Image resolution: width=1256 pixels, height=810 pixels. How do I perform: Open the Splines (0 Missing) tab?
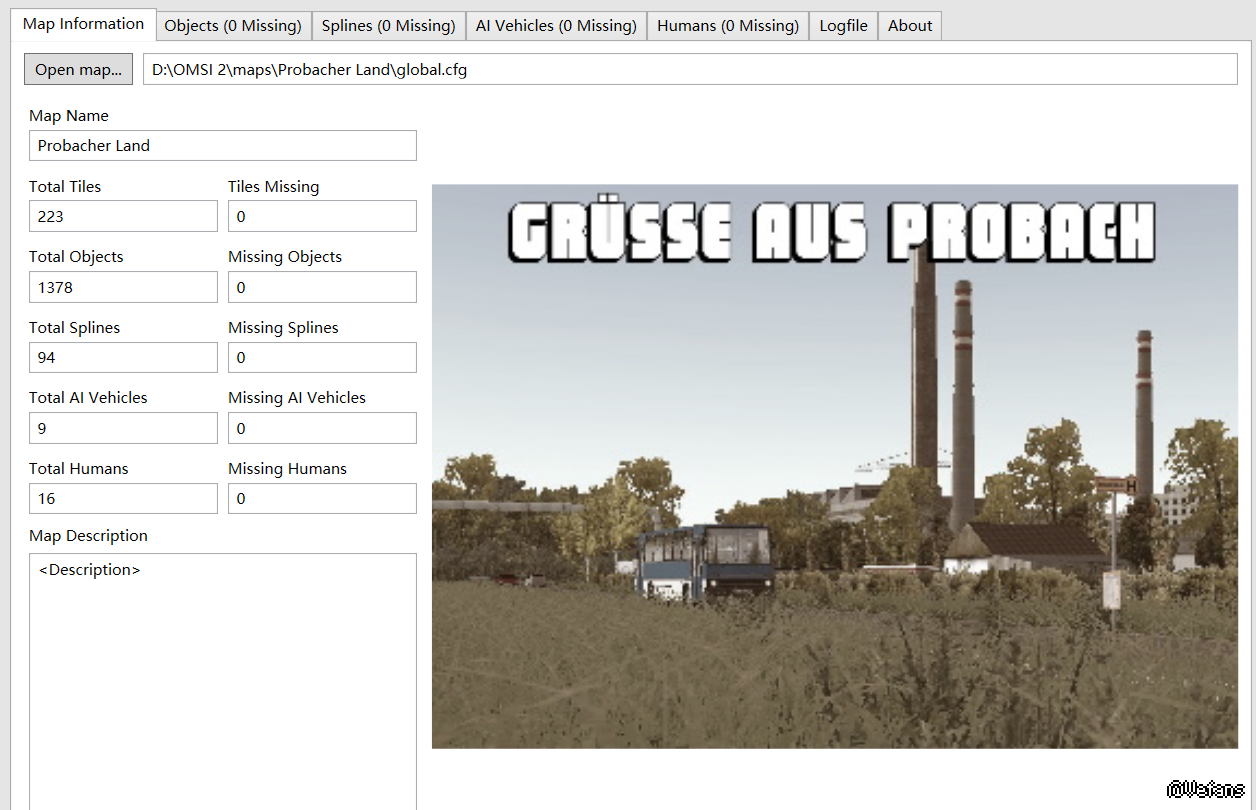point(388,26)
